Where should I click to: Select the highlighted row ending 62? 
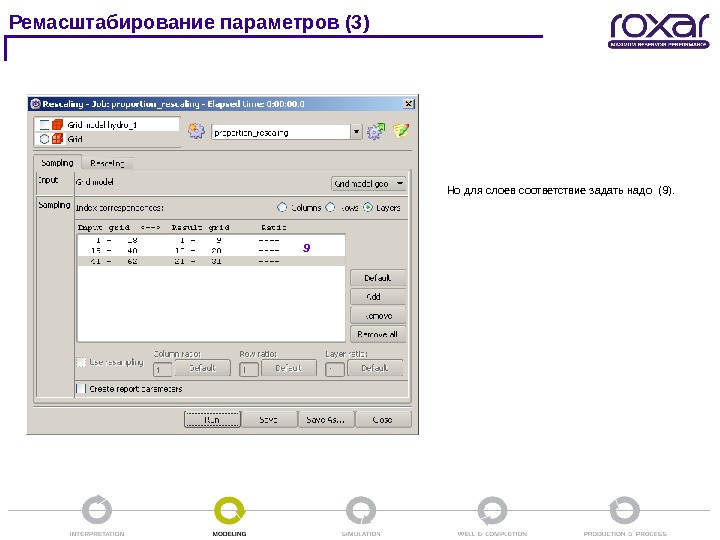pyautogui.click(x=211, y=261)
